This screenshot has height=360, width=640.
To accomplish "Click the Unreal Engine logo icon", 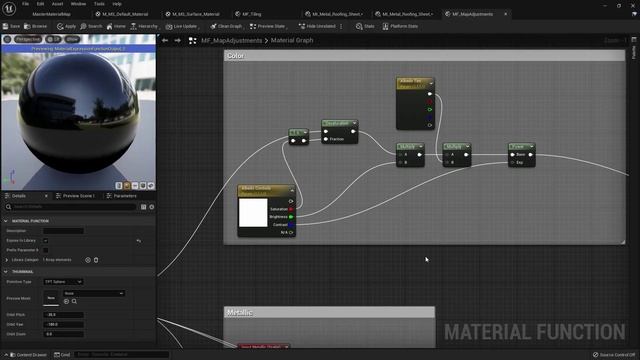I will (9, 8).
